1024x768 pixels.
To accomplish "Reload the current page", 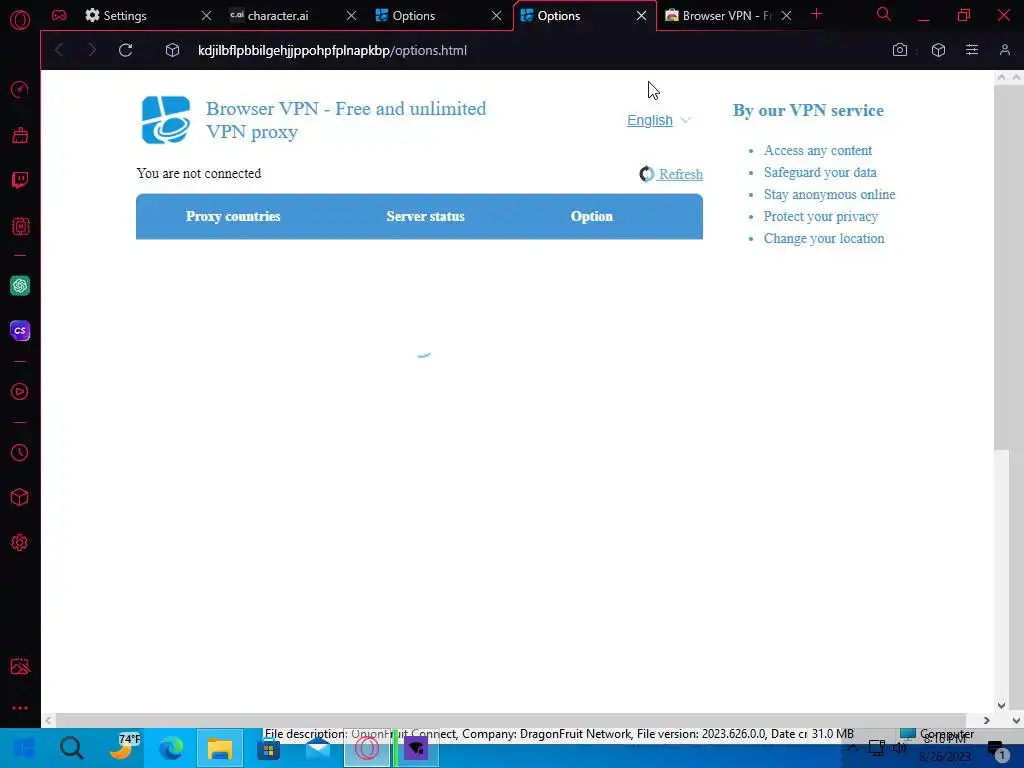I will tap(125, 50).
